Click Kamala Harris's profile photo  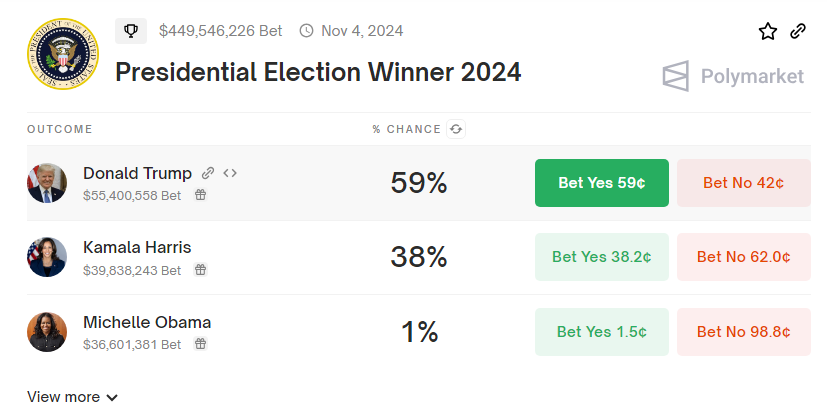point(47,257)
